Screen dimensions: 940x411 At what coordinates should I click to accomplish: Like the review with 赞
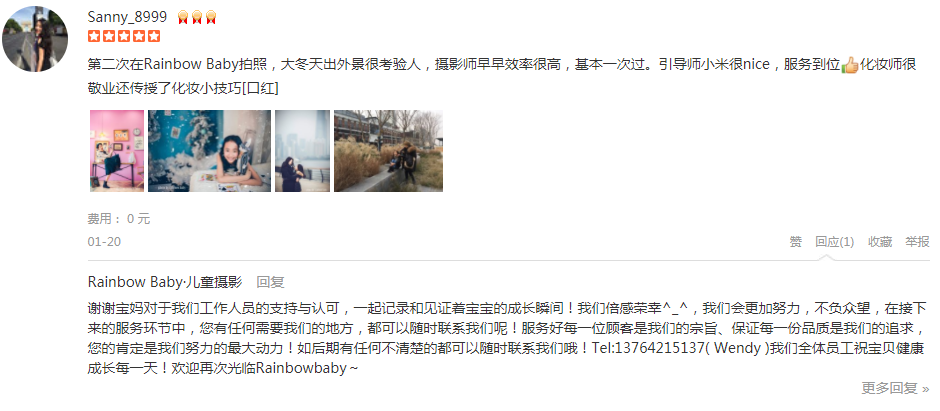[x=796, y=241]
